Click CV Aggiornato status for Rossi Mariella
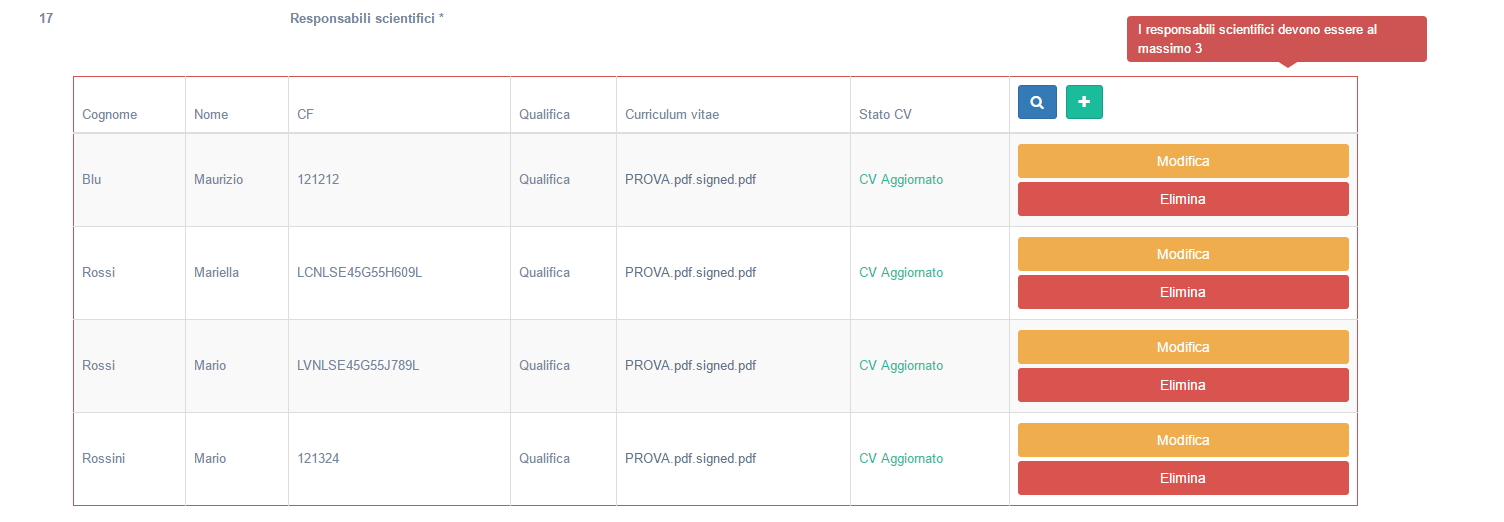Image resolution: width=1504 pixels, height=522 pixels. (901, 273)
